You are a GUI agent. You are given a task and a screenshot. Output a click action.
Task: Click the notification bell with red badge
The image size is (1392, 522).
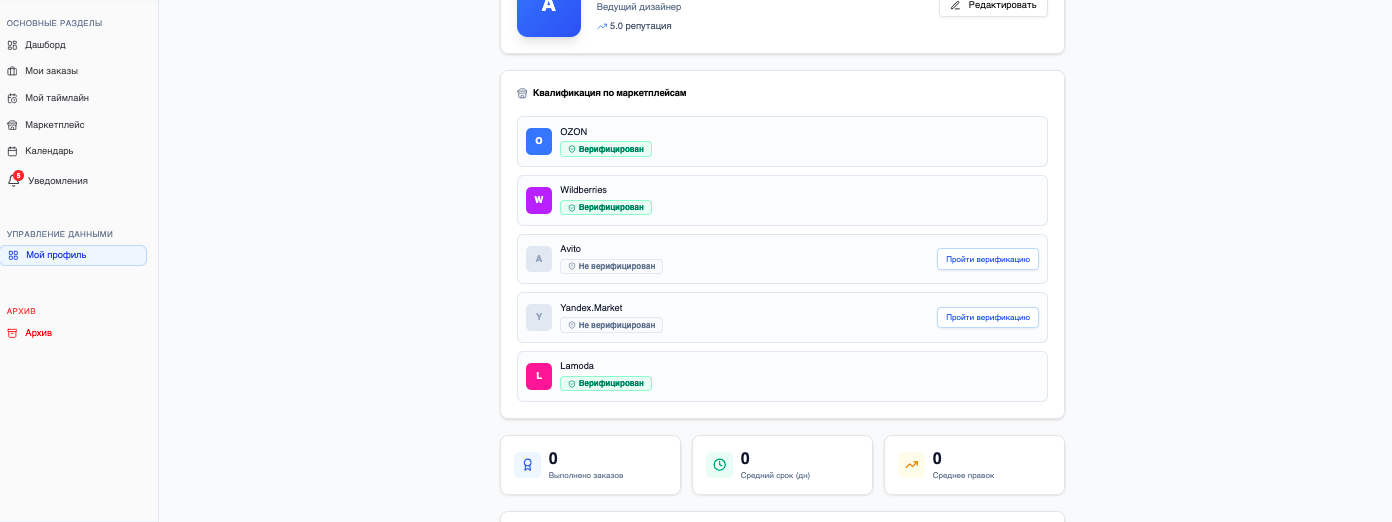(14, 180)
